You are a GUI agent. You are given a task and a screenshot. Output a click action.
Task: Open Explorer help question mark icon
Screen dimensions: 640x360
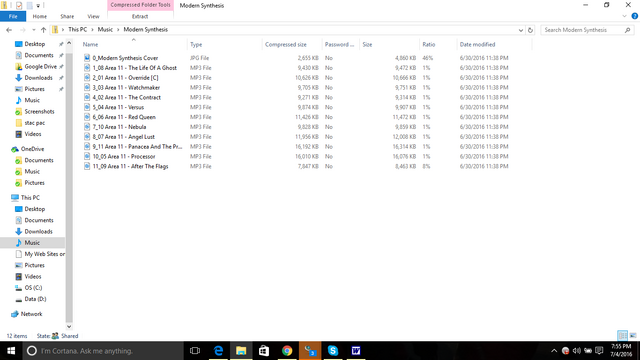tap(635, 16)
